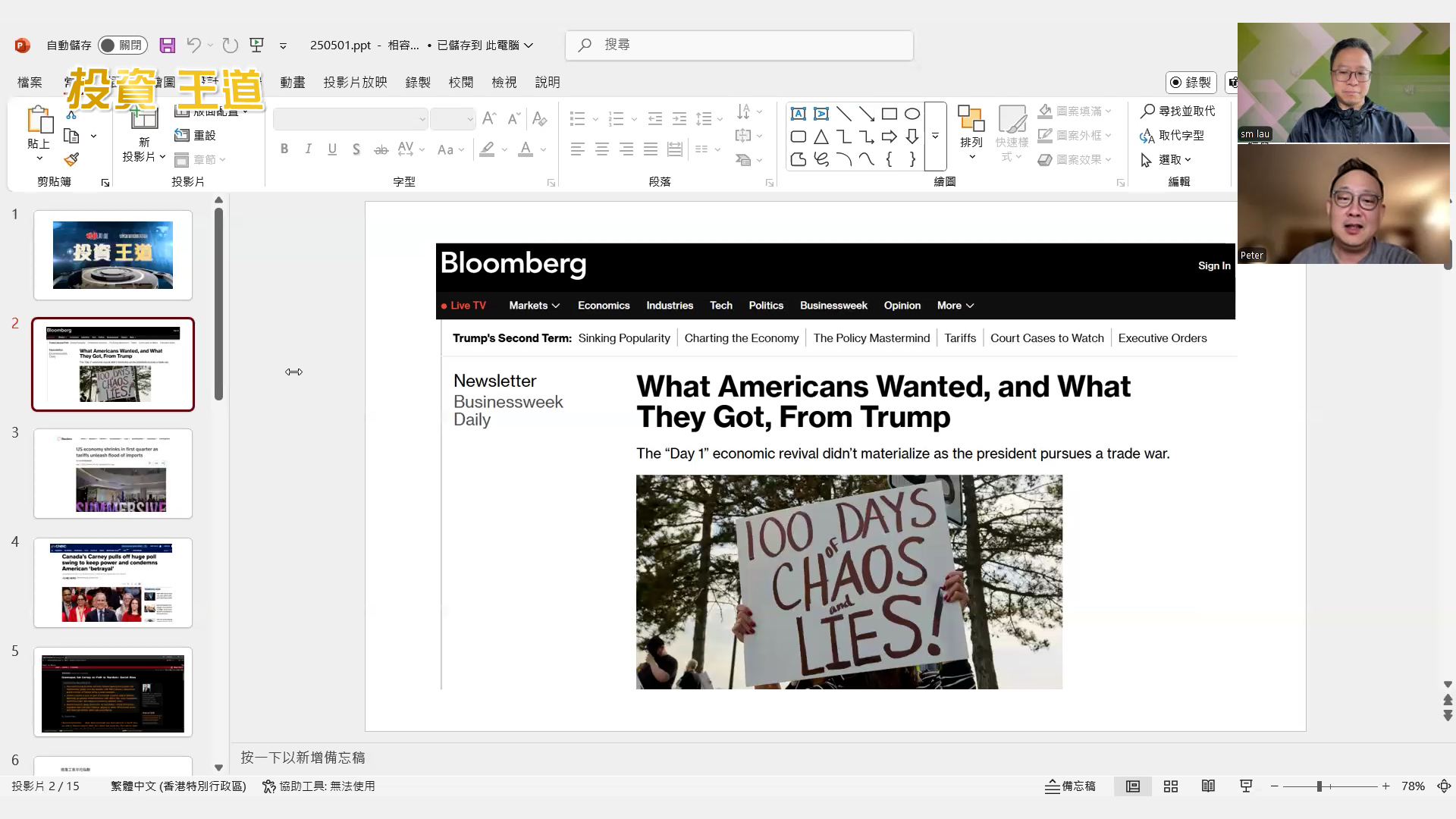Viewport: 1456px width, 819px height.
Task: Open the Review tab
Action: 461,82
